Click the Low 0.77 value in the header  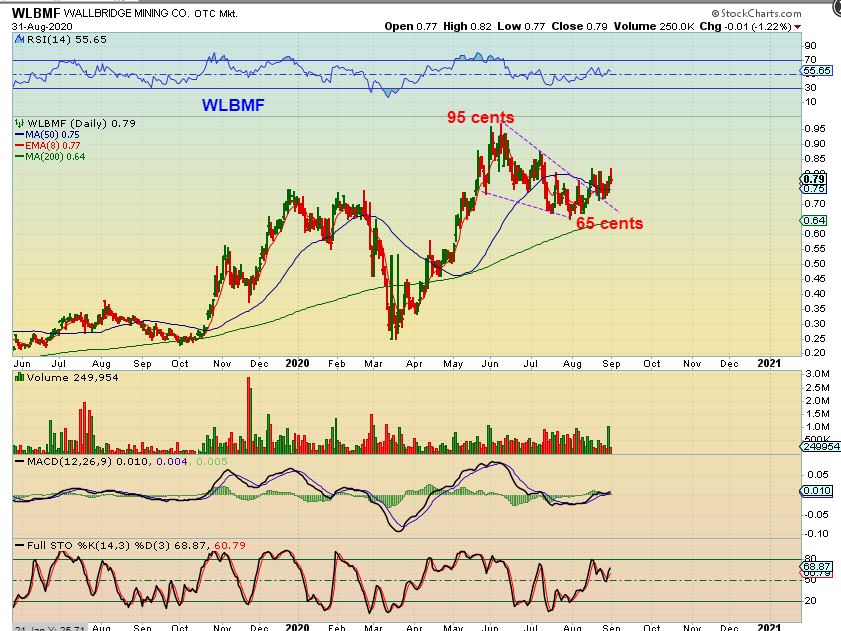pyautogui.click(x=521, y=26)
